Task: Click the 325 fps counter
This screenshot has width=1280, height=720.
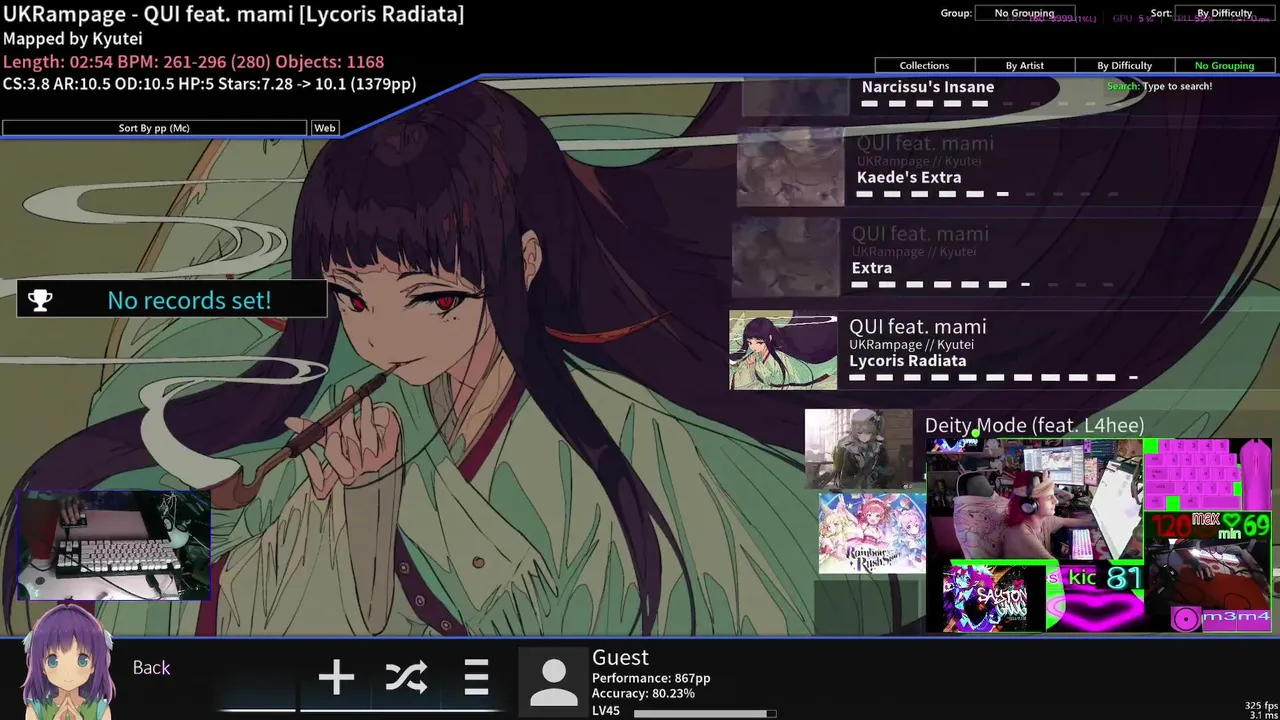Action: click(x=1261, y=706)
